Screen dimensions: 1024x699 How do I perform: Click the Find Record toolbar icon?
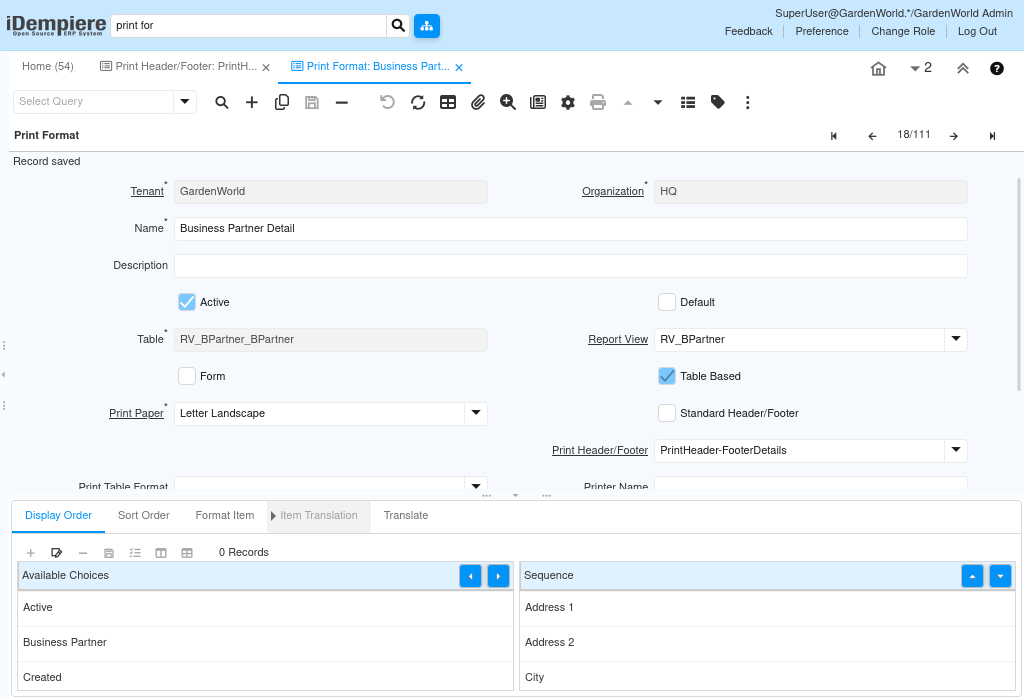tap(222, 103)
